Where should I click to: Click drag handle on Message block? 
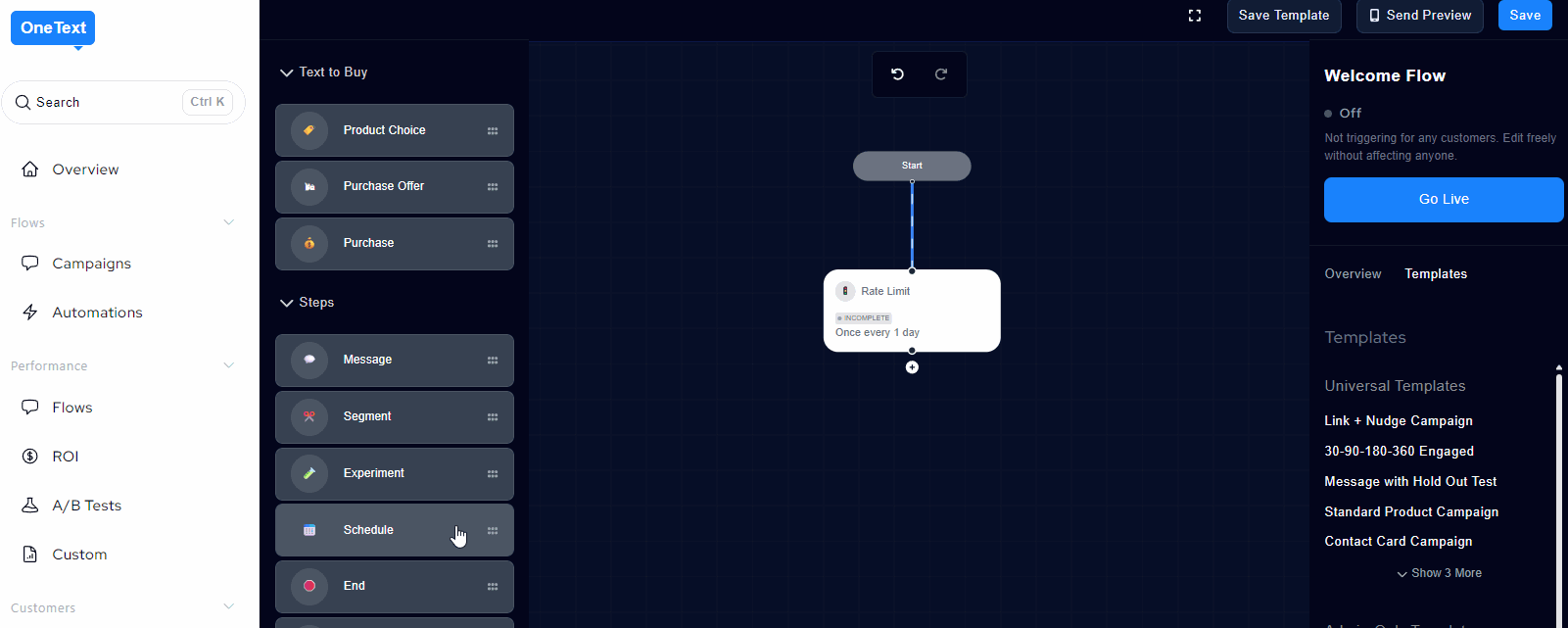click(493, 361)
